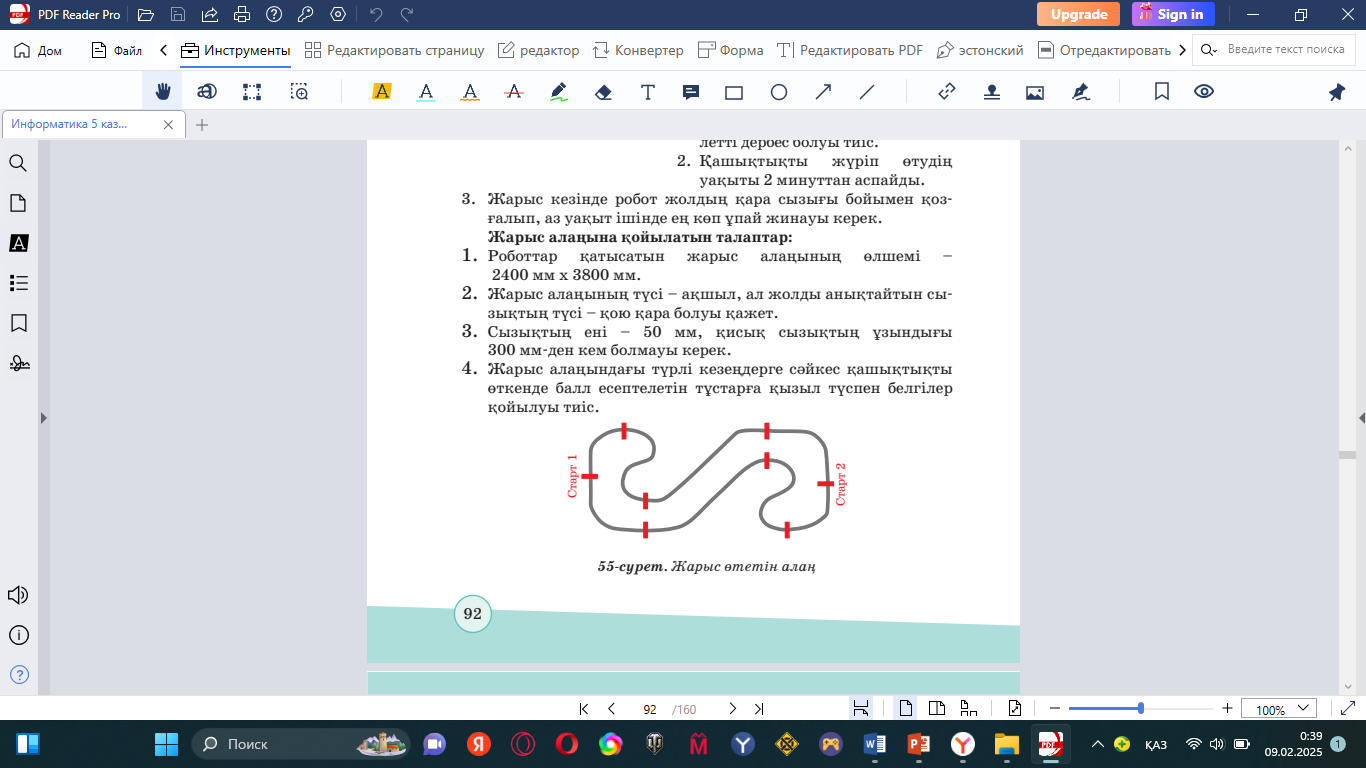This screenshot has height=768, width=1366.
Task: Add a comment note annotation
Action: pyautogui.click(x=690, y=92)
